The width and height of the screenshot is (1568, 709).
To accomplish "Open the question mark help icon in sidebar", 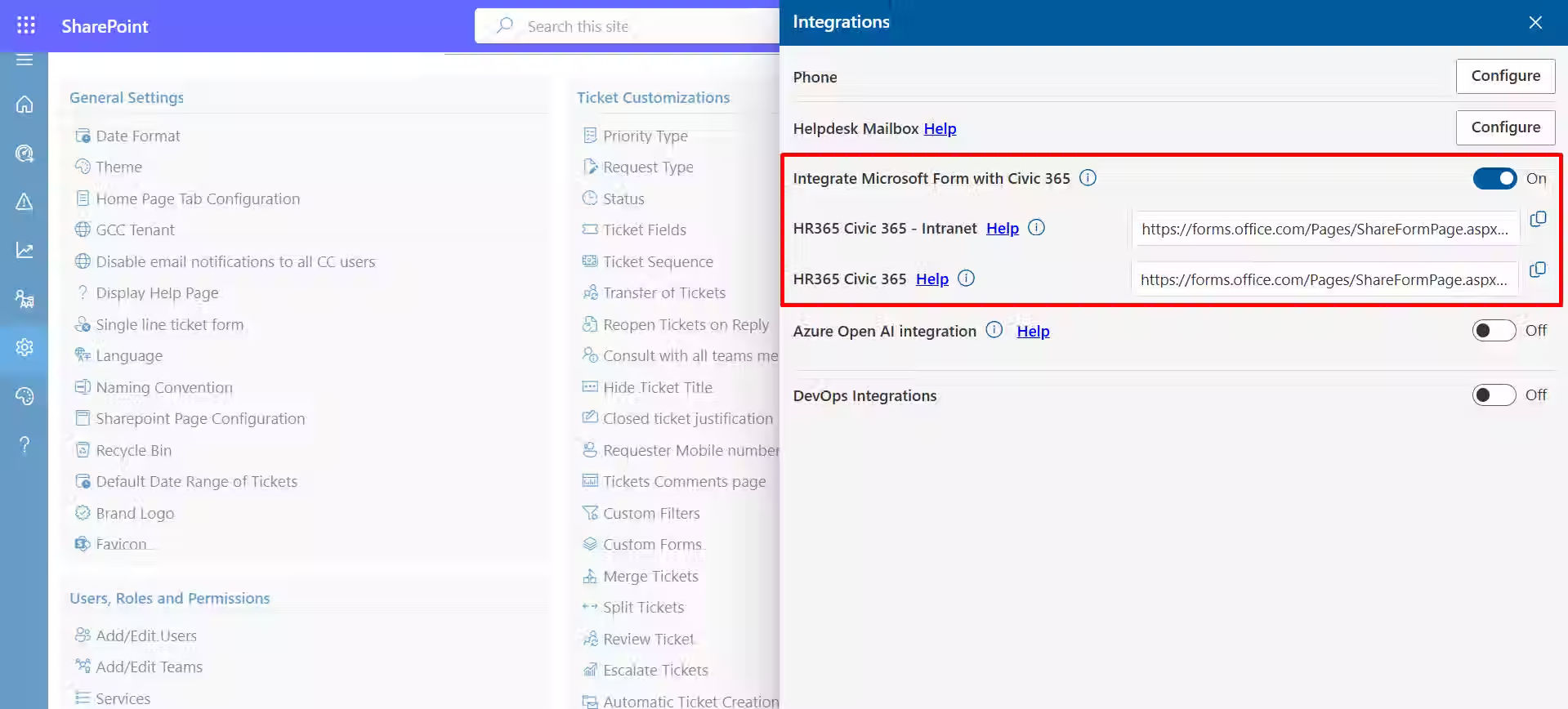I will click(25, 444).
